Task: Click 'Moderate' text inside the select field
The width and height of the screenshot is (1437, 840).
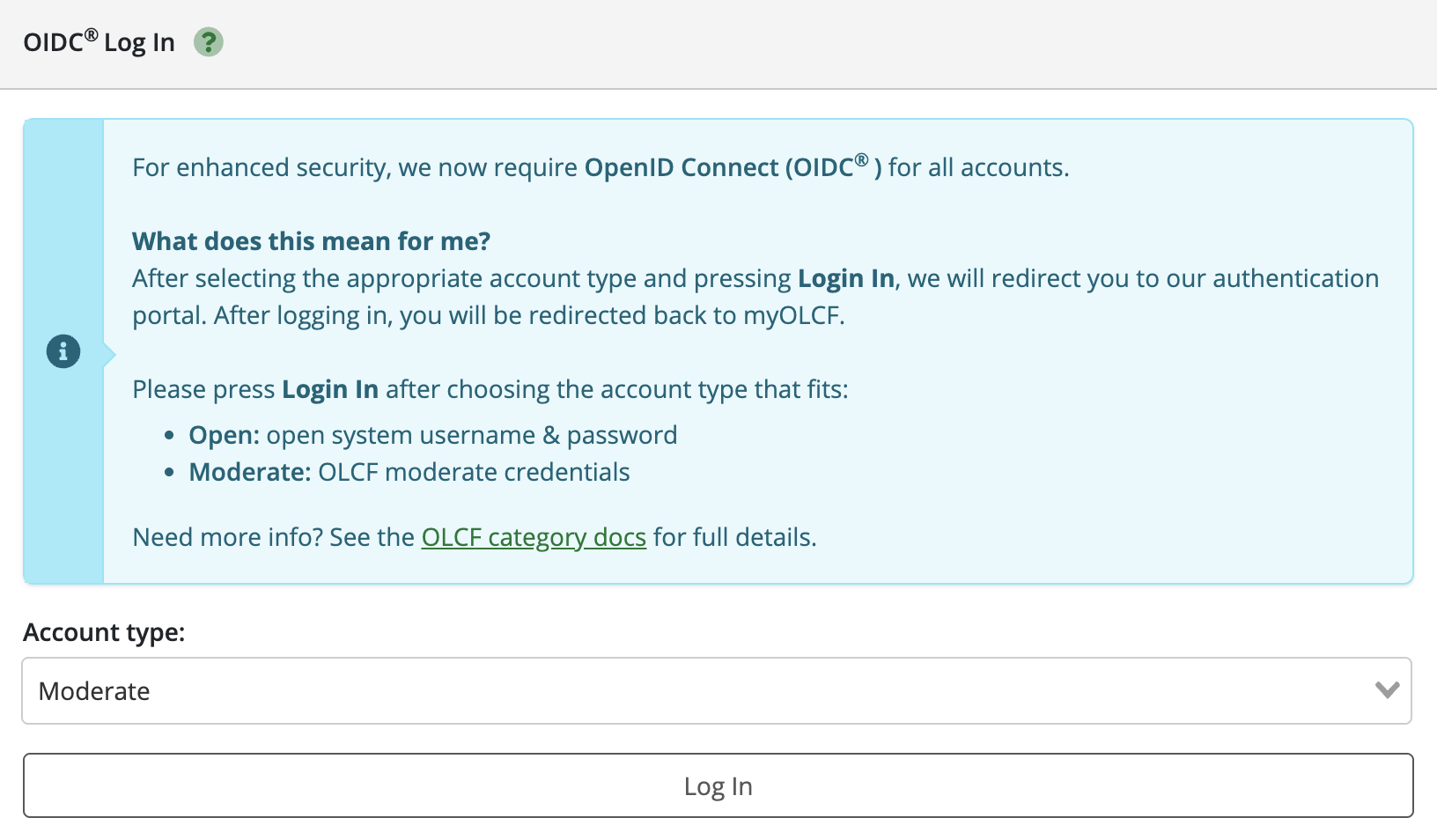Action: [x=94, y=691]
